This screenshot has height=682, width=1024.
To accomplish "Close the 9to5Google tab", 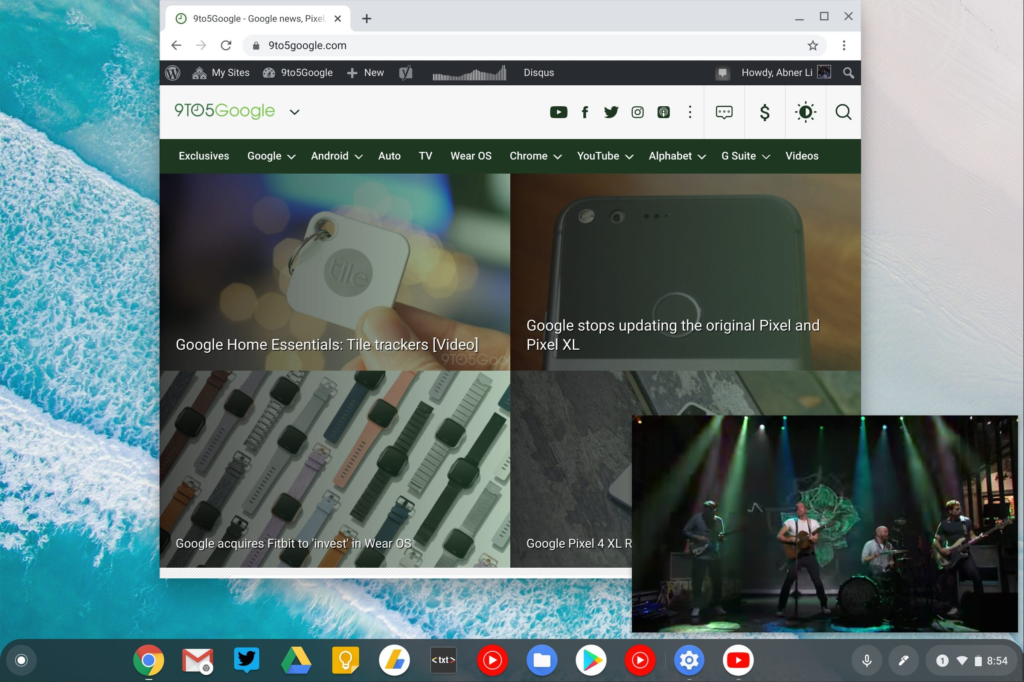I will pos(338,19).
